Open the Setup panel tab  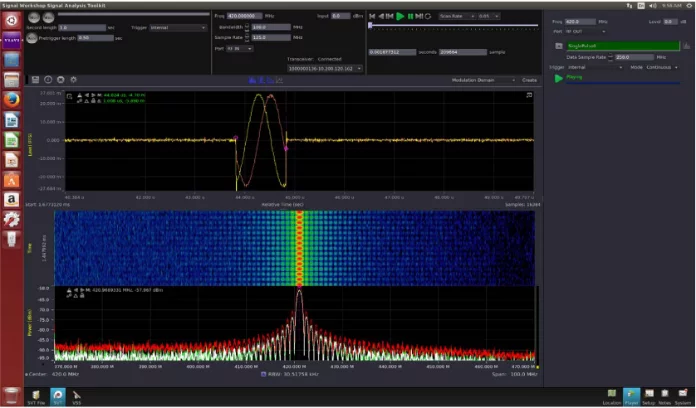click(x=649, y=397)
